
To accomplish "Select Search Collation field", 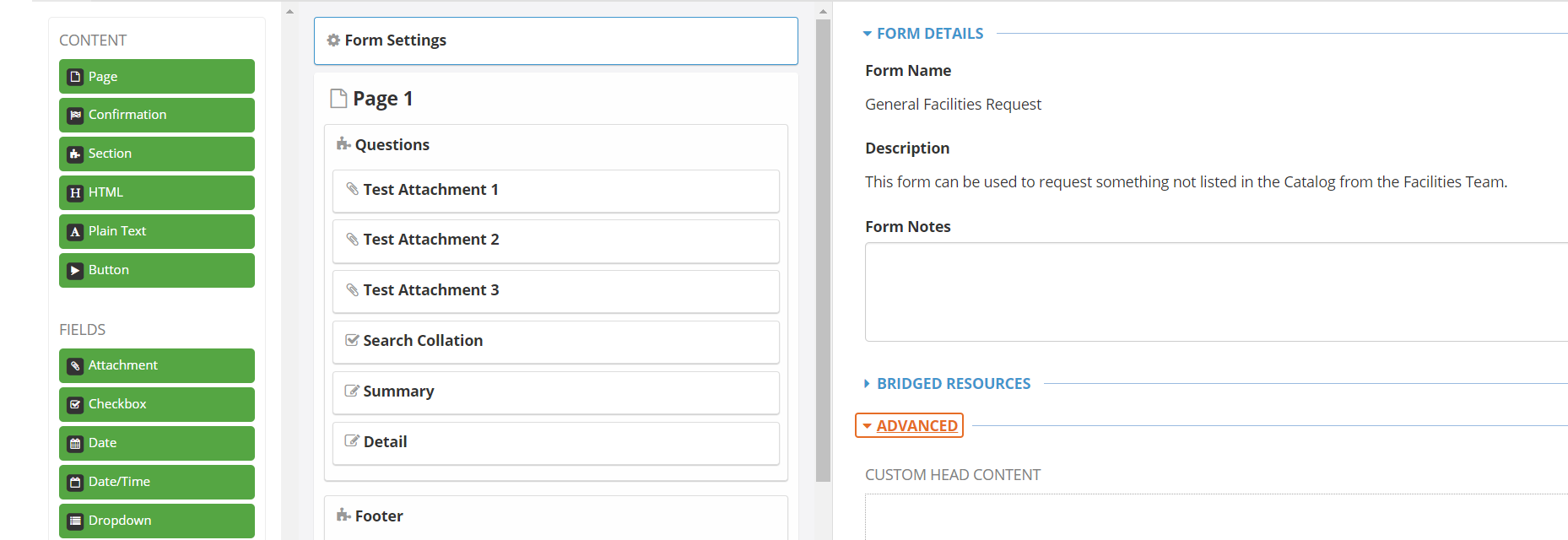I will click(x=556, y=343).
